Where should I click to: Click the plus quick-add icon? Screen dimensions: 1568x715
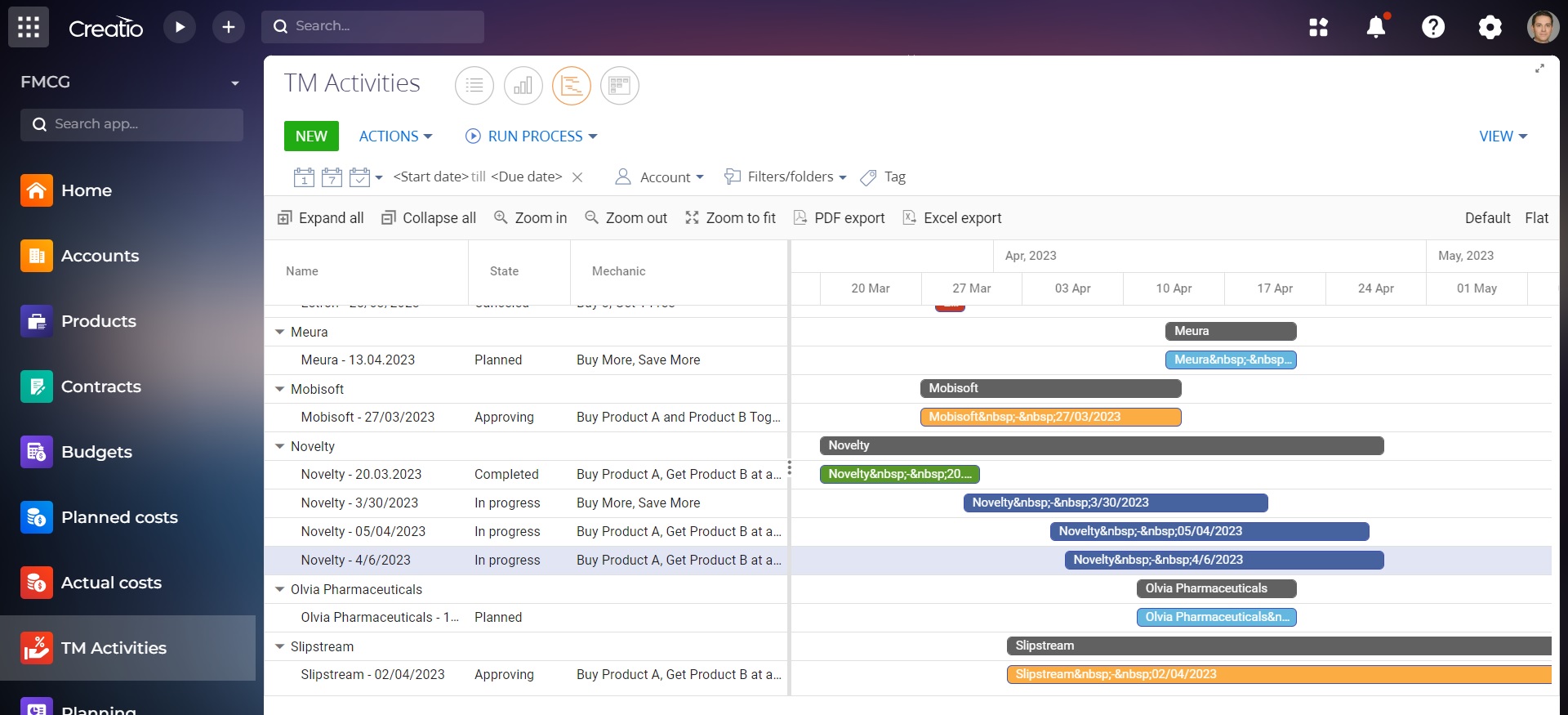tap(229, 27)
